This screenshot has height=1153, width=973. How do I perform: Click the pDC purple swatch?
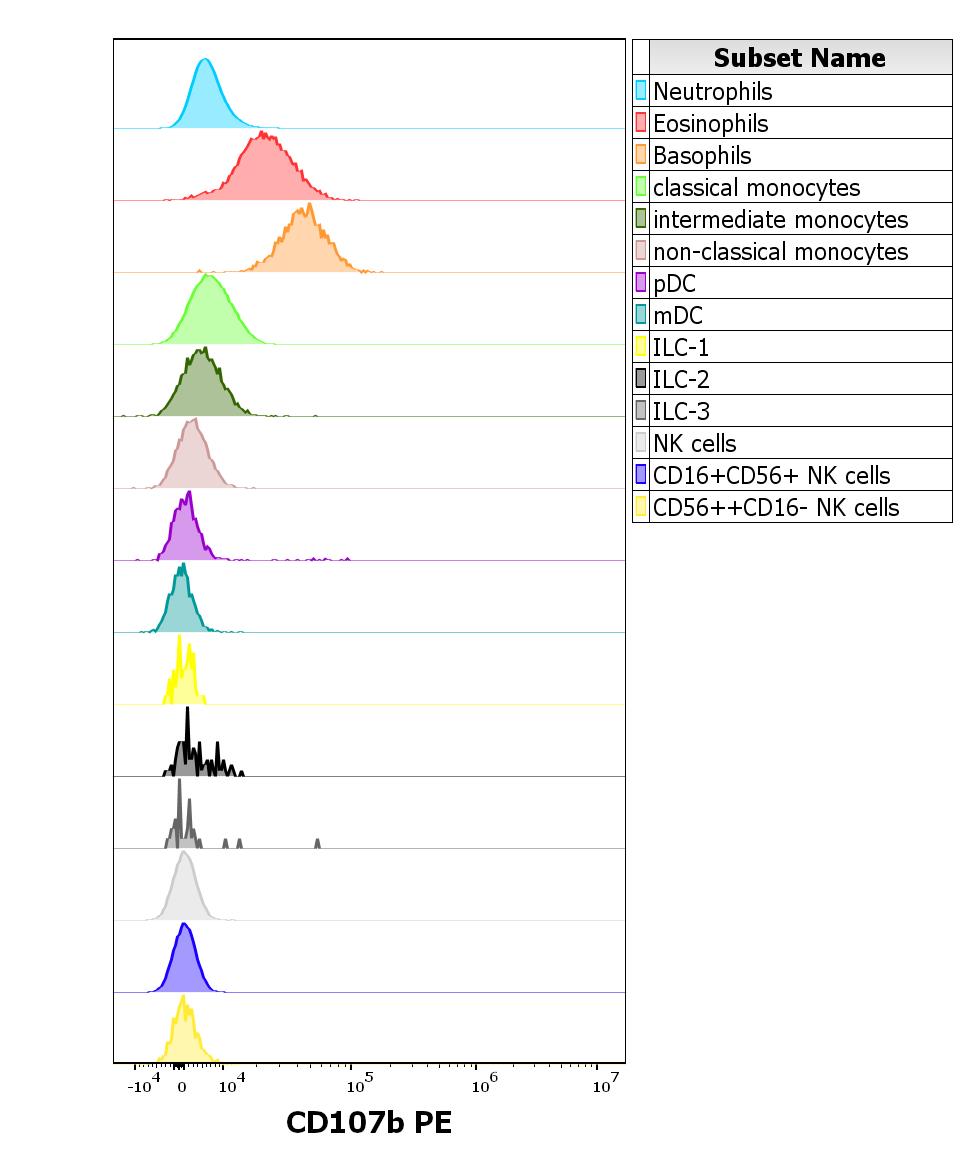point(642,283)
